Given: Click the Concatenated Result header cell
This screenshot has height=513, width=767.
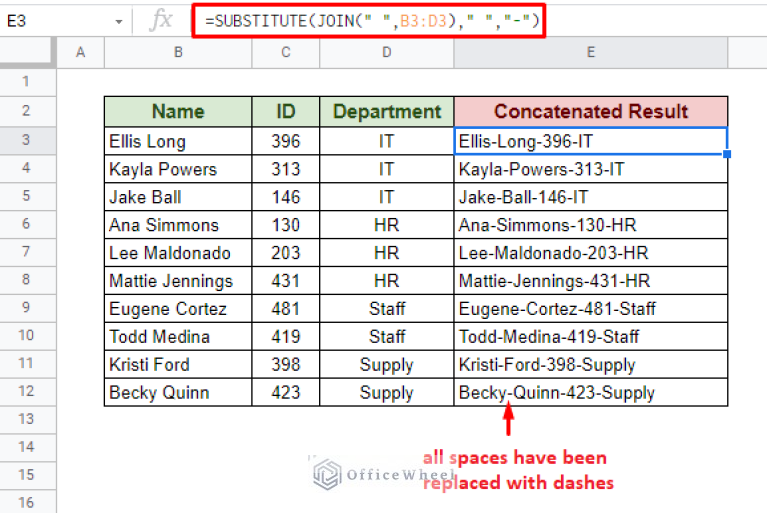Looking at the screenshot, I should click(x=591, y=112).
